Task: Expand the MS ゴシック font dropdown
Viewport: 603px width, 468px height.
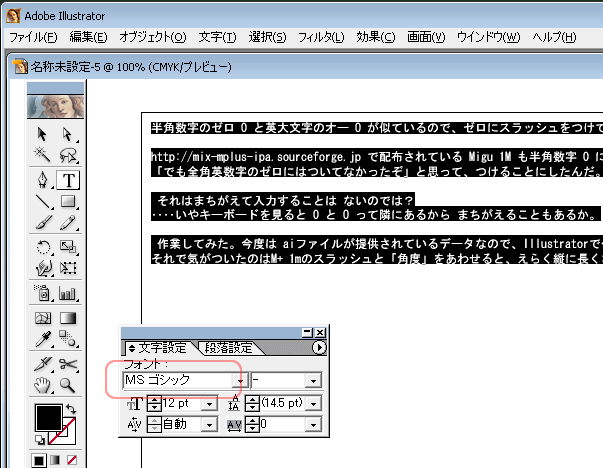Action: pos(240,381)
